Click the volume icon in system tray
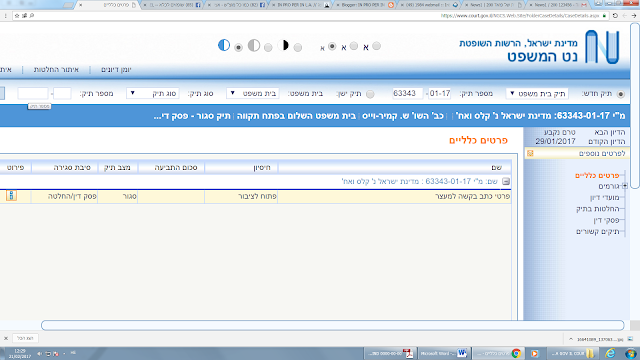This screenshot has height=360, width=640. (x=40, y=353)
